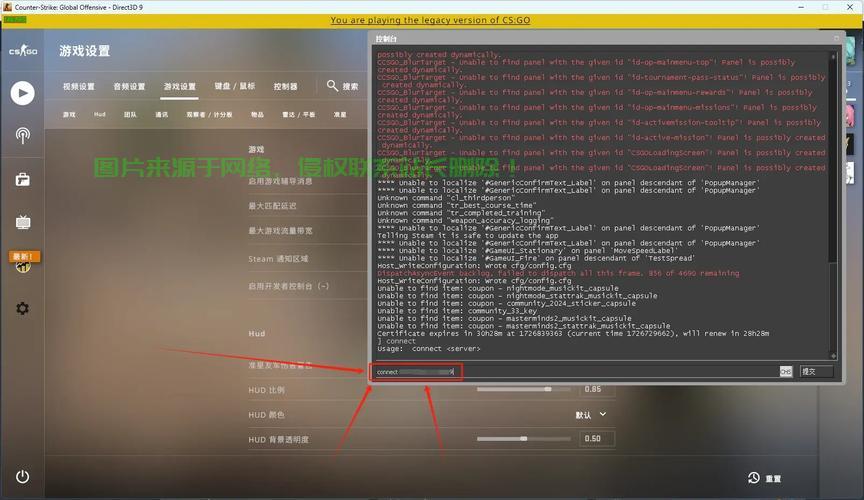Viewport: 864px width, 500px height.
Task: Click the power quit icon
Action: coord(23,476)
